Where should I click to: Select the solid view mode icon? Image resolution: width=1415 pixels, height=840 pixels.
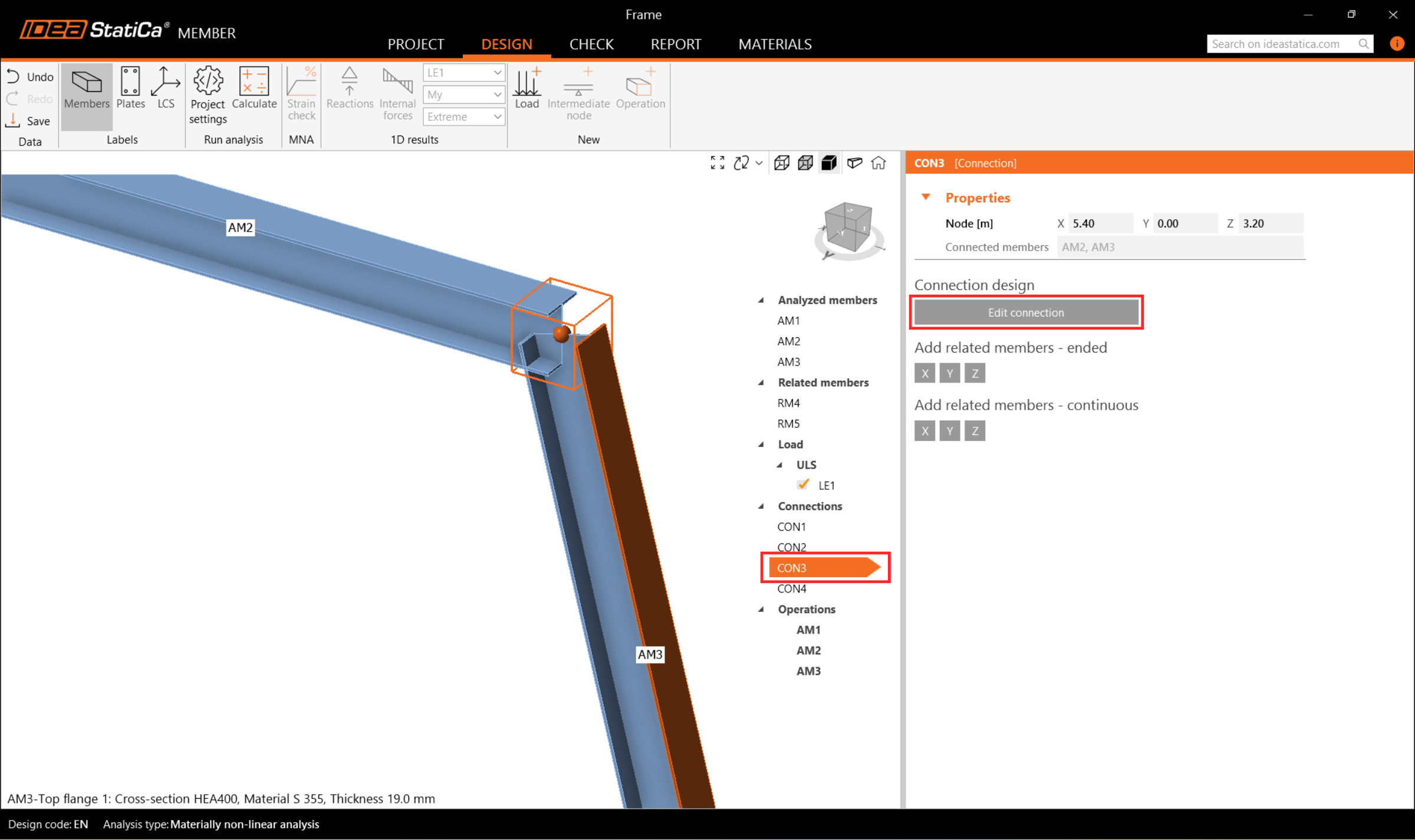coord(829,163)
